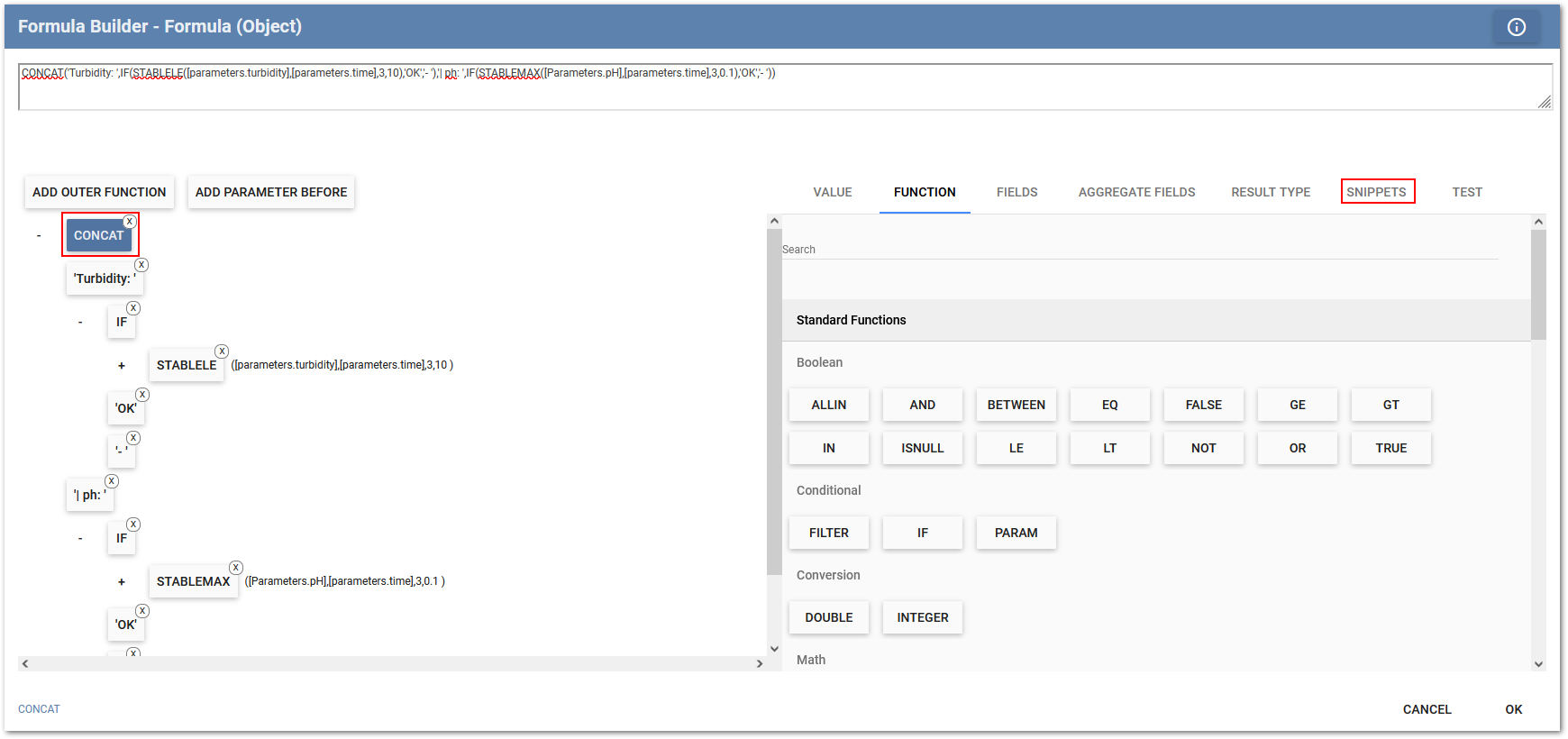This screenshot has width=1568, height=739.
Task: Collapse the CONCAT tree node
Action: [39, 236]
